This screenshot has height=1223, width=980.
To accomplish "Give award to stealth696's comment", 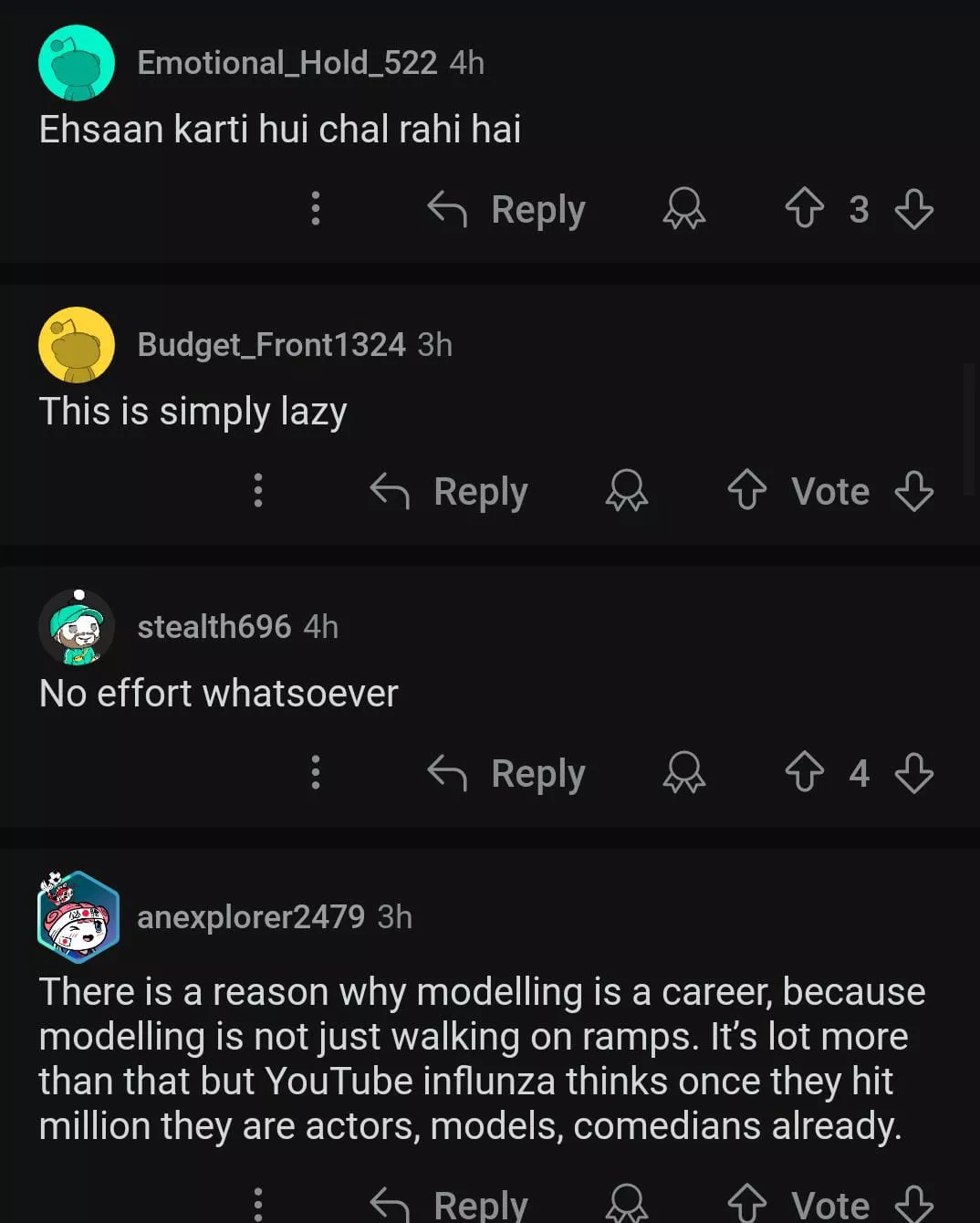I will pyautogui.click(x=683, y=772).
